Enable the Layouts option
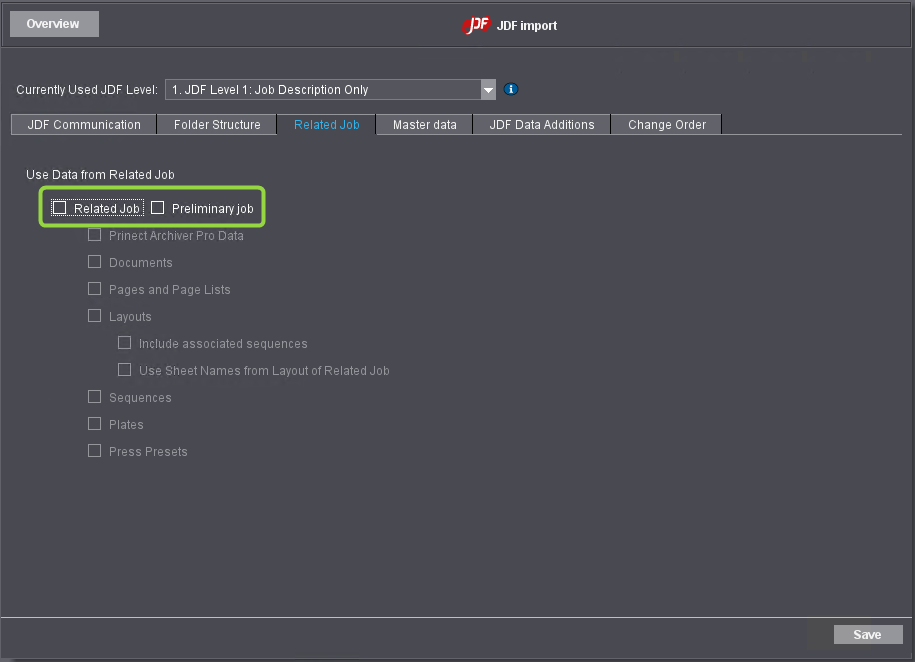Viewport: 915px width, 662px height. coord(94,316)
